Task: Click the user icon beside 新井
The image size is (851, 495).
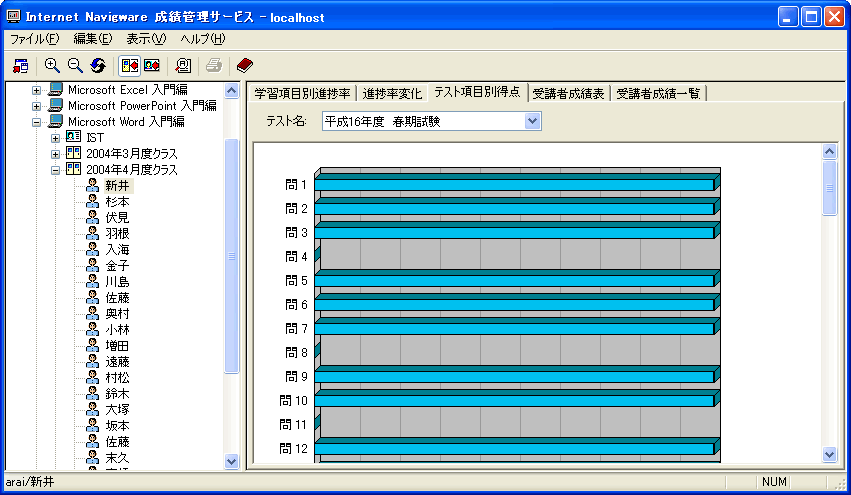Action: 93,185
